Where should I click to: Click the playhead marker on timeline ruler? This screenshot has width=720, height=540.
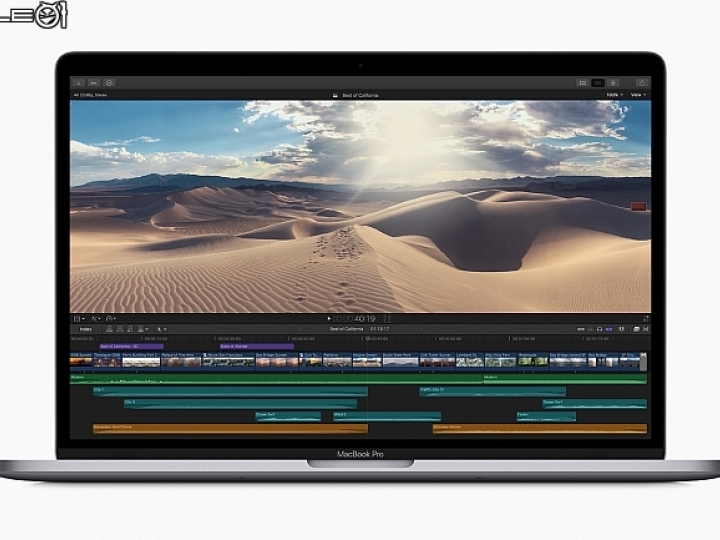click(x=367, y=339)
